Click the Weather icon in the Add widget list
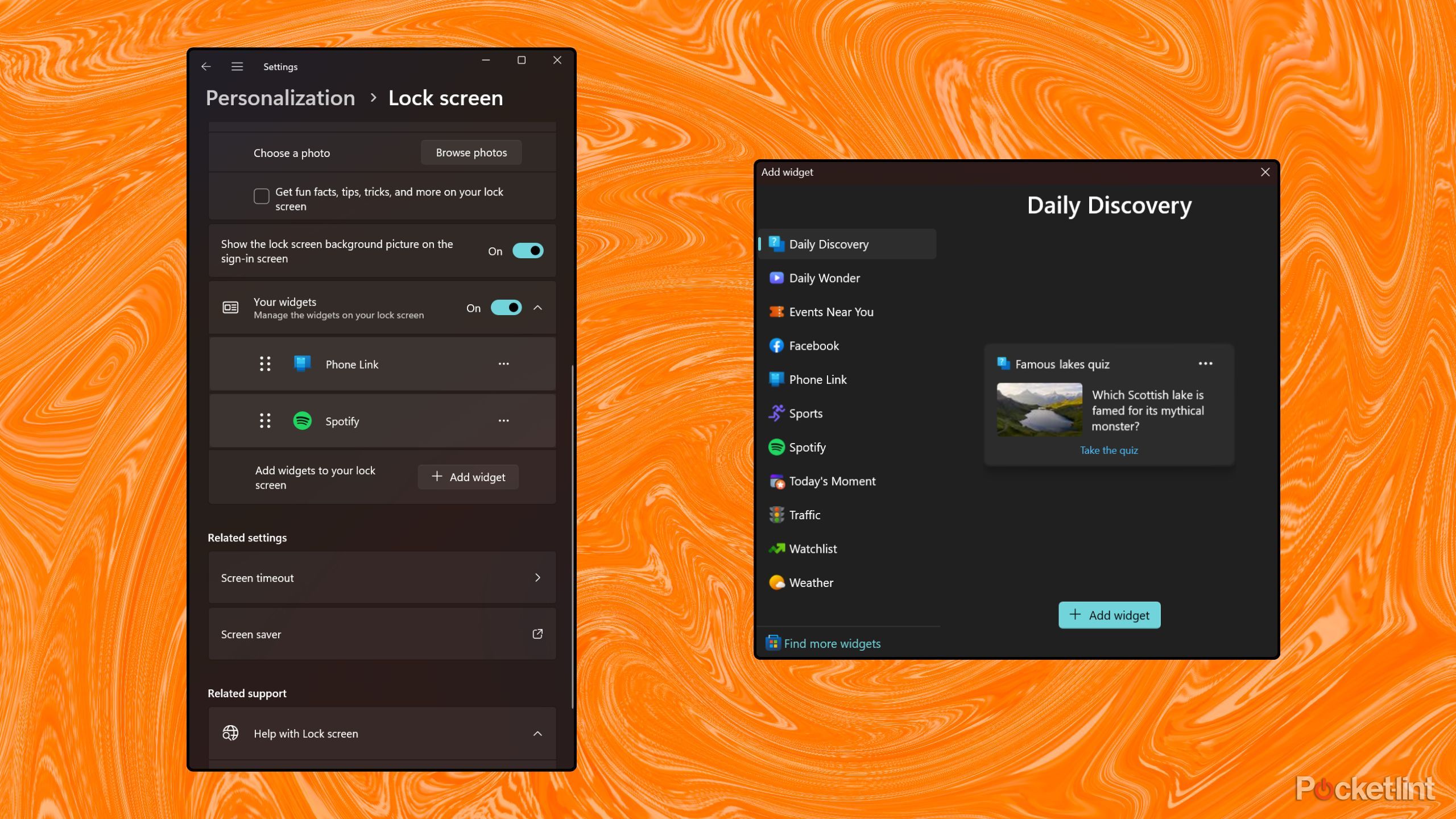Image resolution: width=1456 pixels, height=819 pixels. click(776, 582)
